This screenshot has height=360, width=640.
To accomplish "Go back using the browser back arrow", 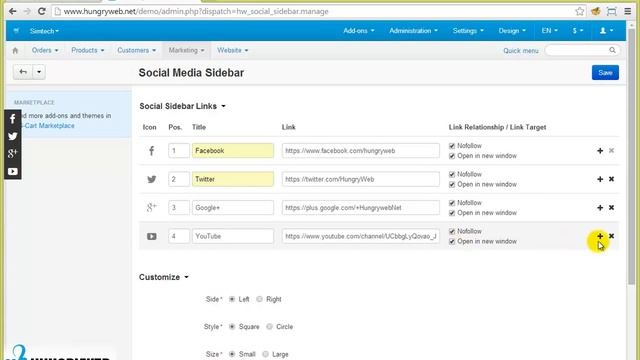I will coord(13,11).
